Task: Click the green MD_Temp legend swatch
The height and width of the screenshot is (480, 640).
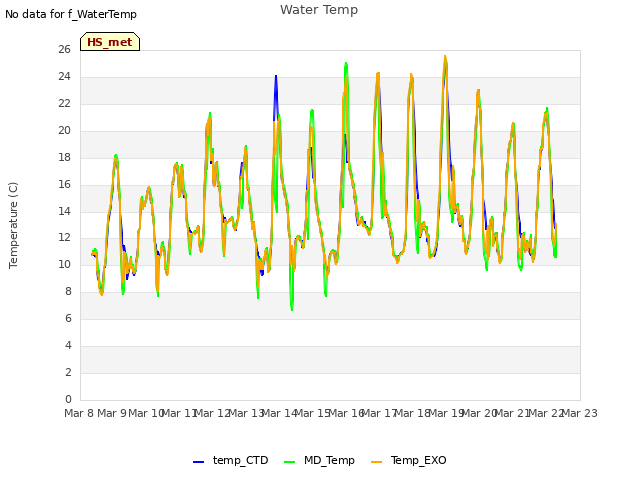Action: (289, 462)
